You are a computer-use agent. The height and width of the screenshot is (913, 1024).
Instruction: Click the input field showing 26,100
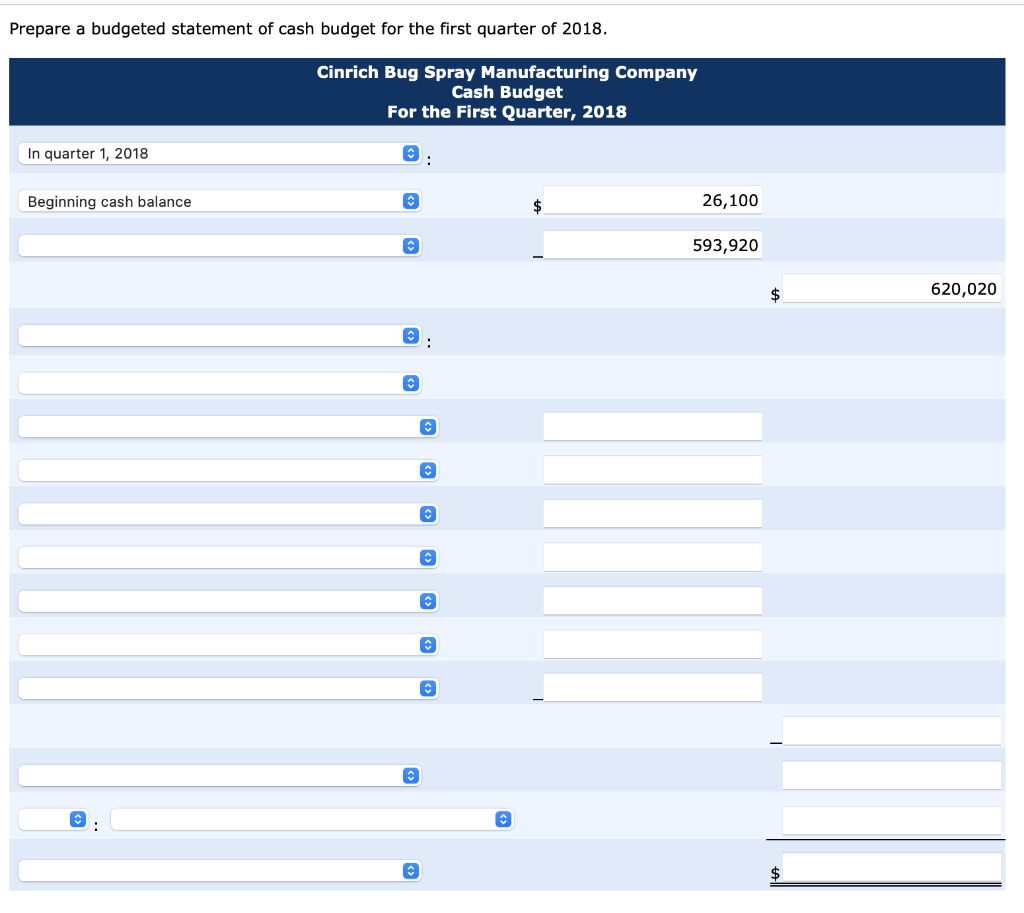tap(652, 200)
